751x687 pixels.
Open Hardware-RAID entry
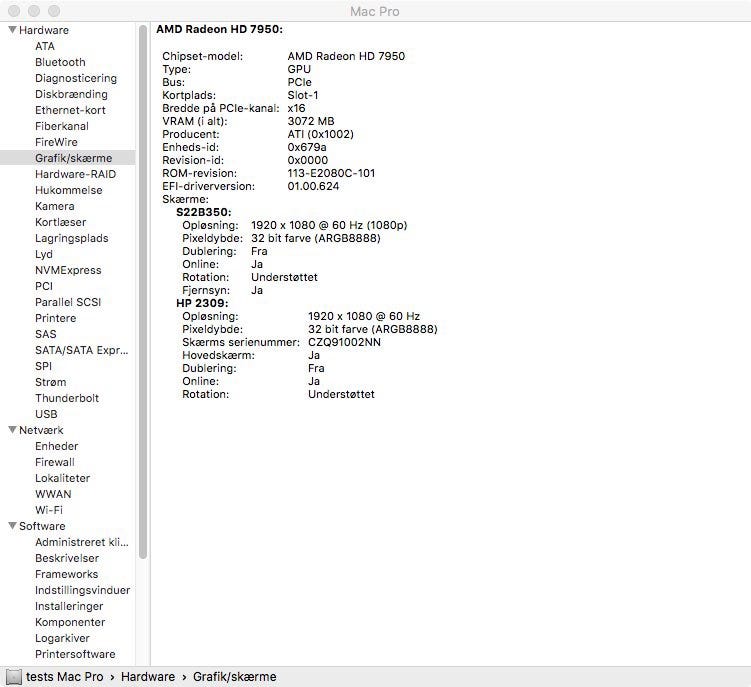click(x=75, y=174)
